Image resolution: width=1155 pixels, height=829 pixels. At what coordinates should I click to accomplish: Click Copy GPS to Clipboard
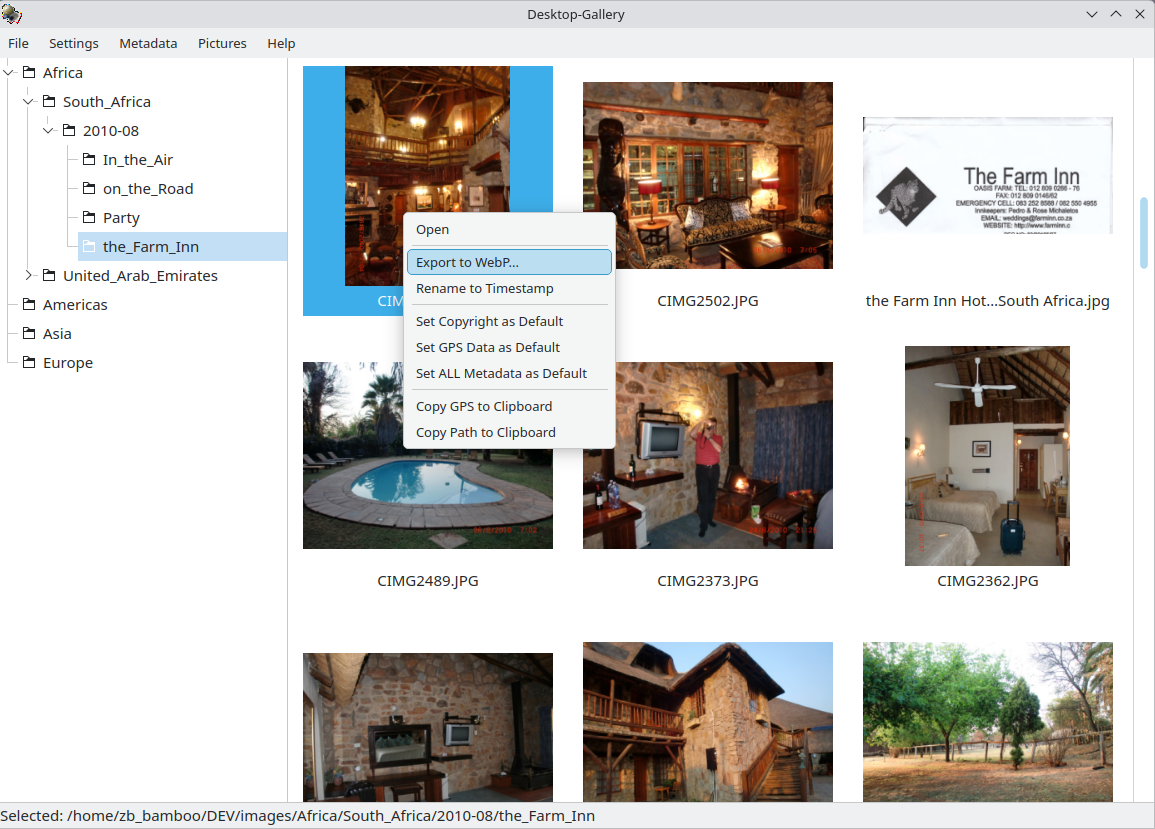[x=484, y=406]
